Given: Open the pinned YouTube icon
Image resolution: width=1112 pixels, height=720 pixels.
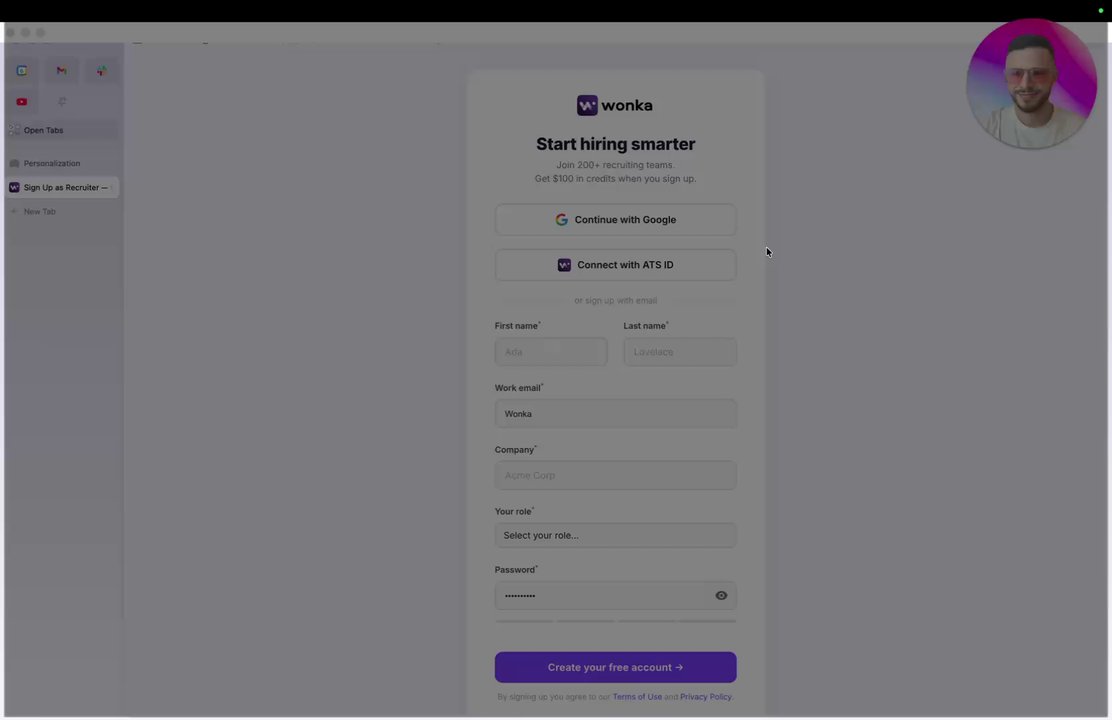Looking at the screenshot, I should point(22,101).
